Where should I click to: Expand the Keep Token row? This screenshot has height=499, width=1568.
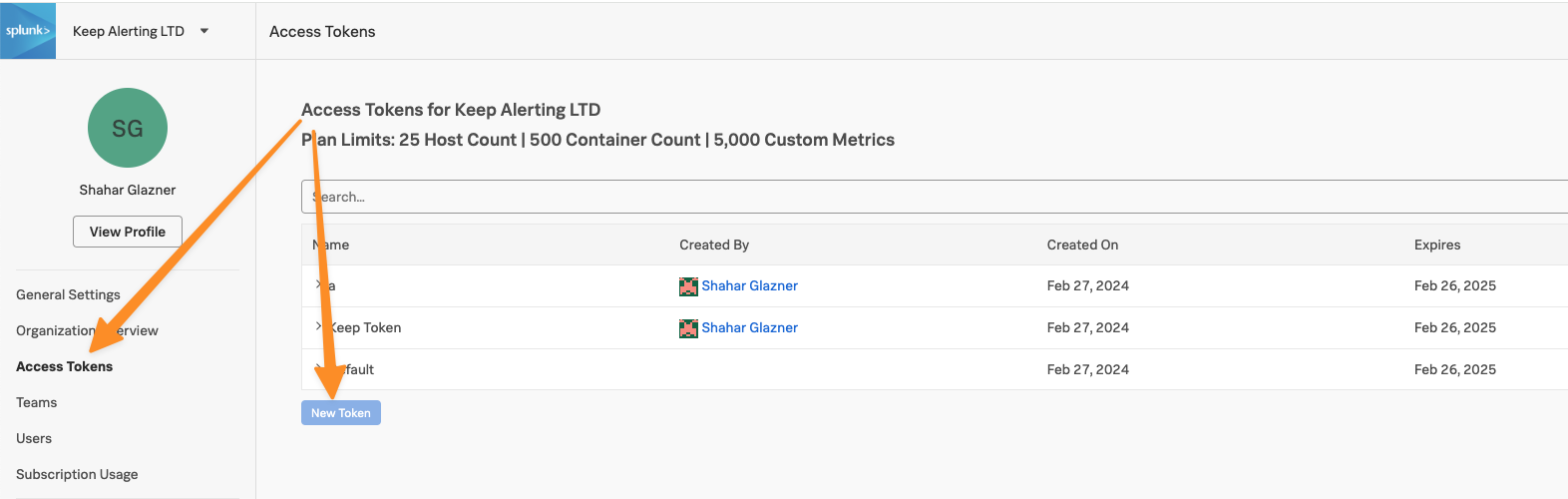(318, 327)
